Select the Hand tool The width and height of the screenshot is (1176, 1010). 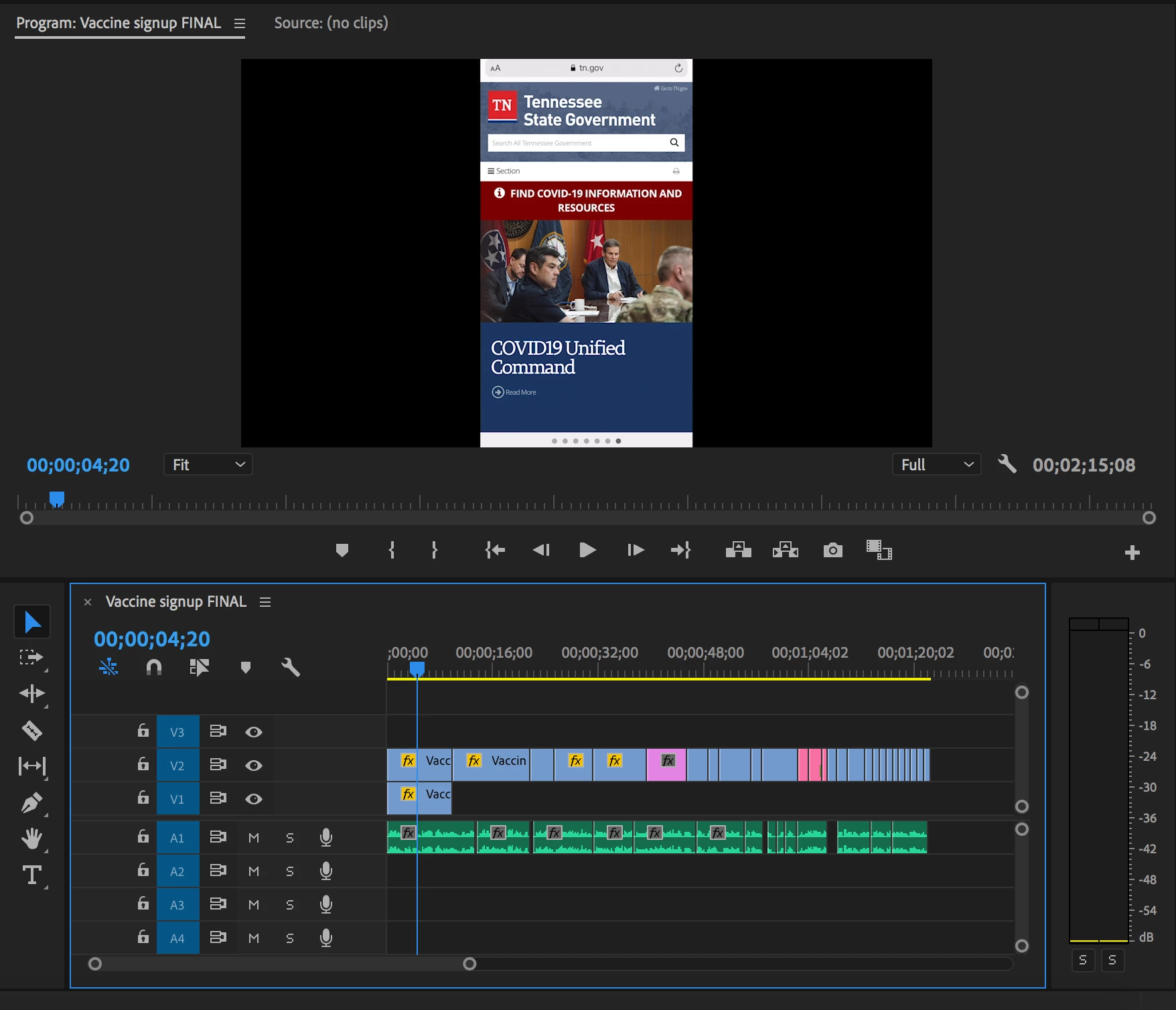[31, 839]
